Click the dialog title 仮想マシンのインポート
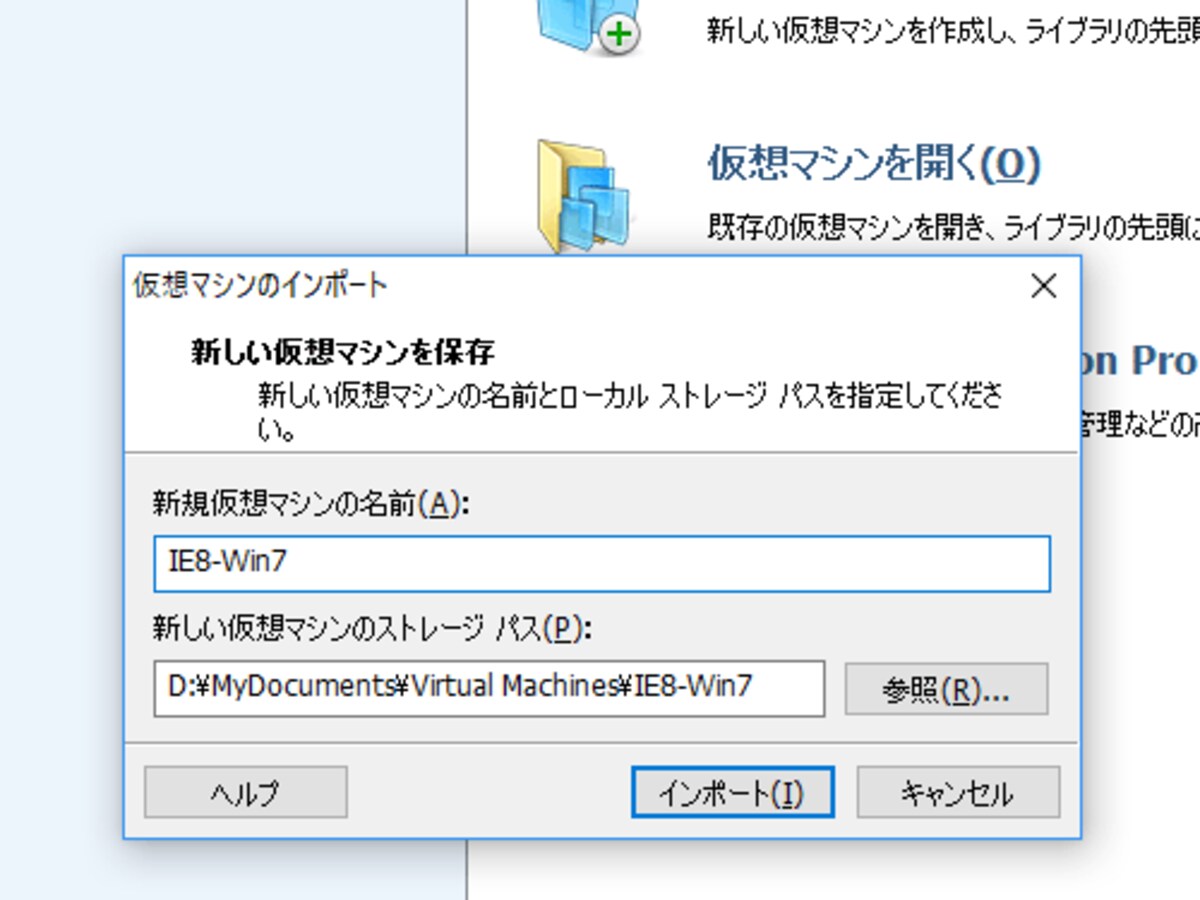1200x900 pixels. click(x=260, y=286)
